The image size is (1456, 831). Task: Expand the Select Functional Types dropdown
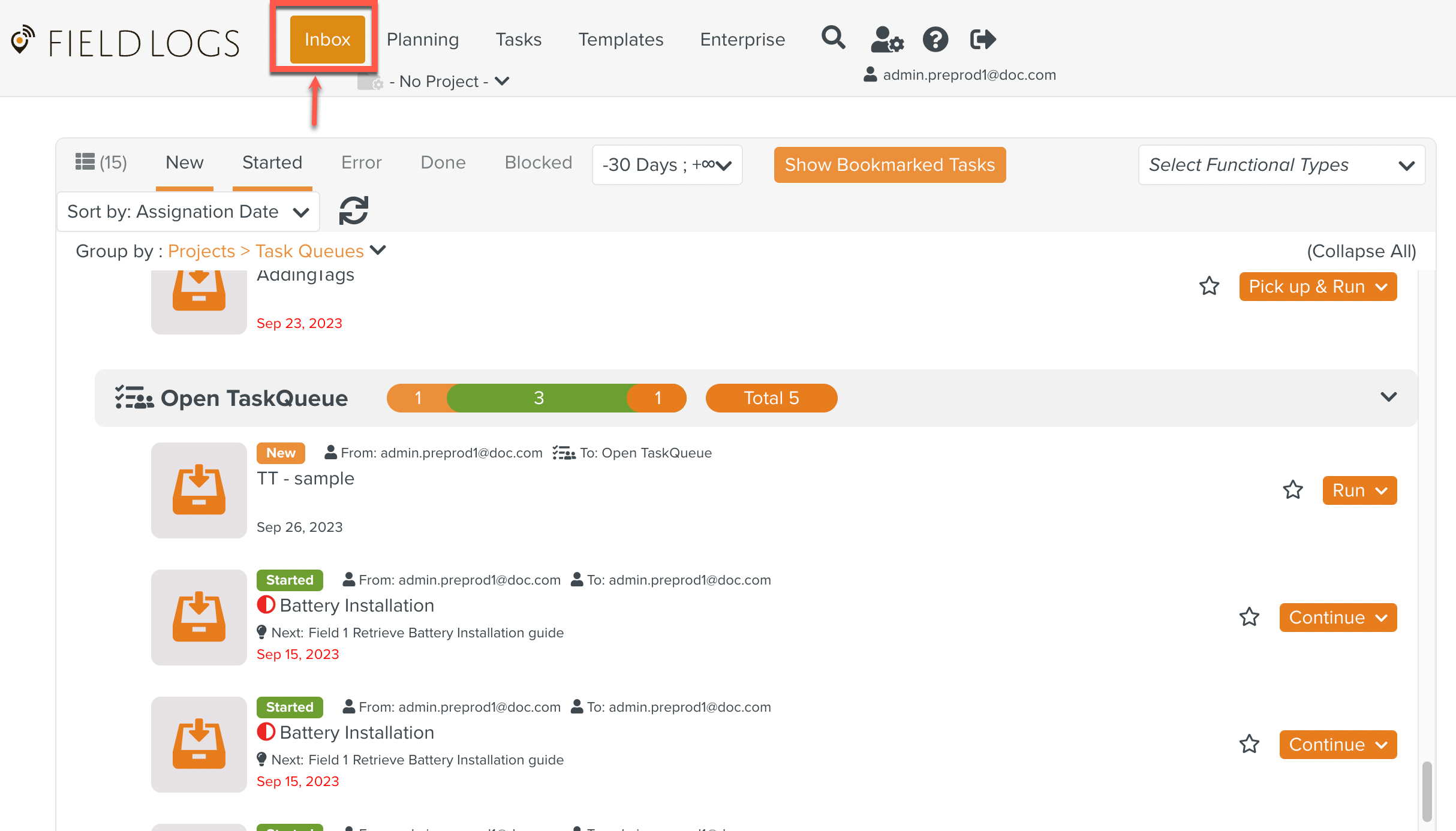coord(1281,165)
